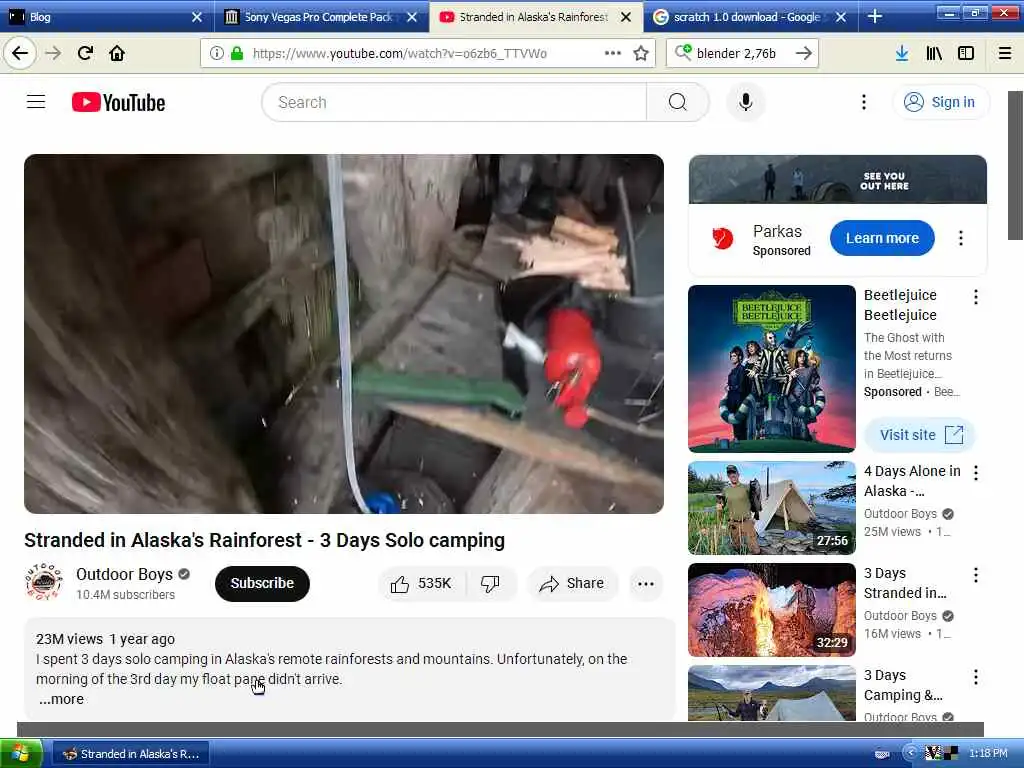Switch to scratch 1.0 download Google tab
This screenshot has height=768, width=1024.
pos(746,17)
